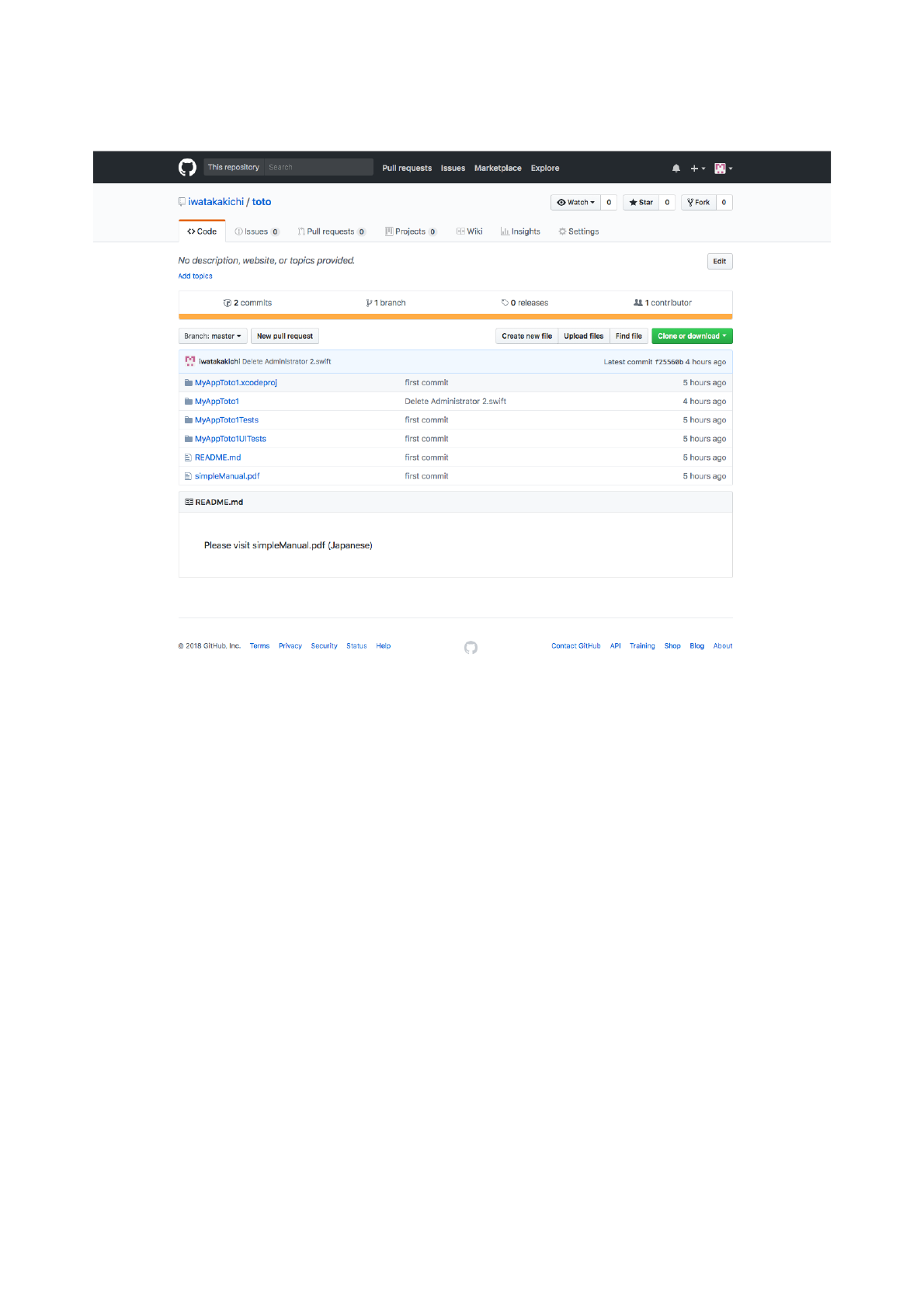The width and height of the screenshot is (924, 1308).
Task: View the 1 branch list
Action: [386, 303]
